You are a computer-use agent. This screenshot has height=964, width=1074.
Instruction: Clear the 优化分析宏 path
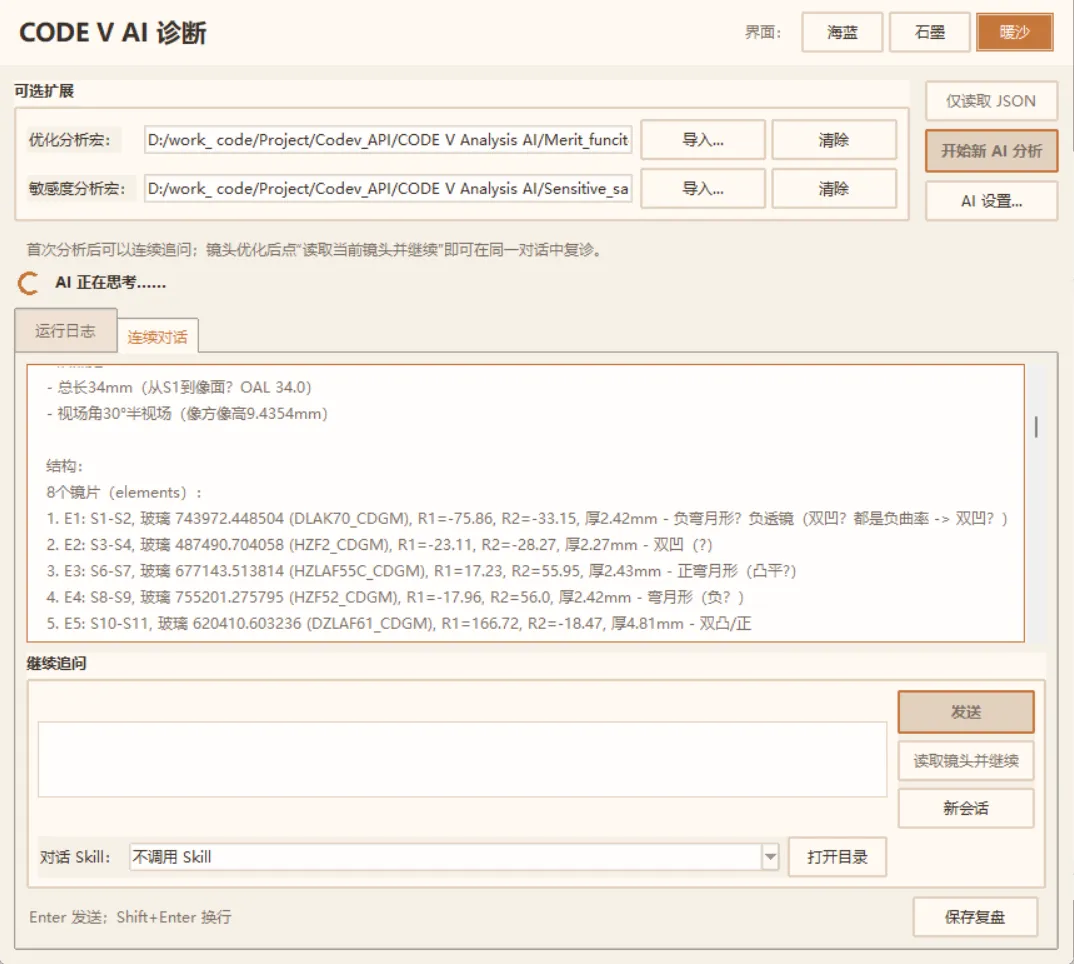pyautogui.click(x=834, y=140)
